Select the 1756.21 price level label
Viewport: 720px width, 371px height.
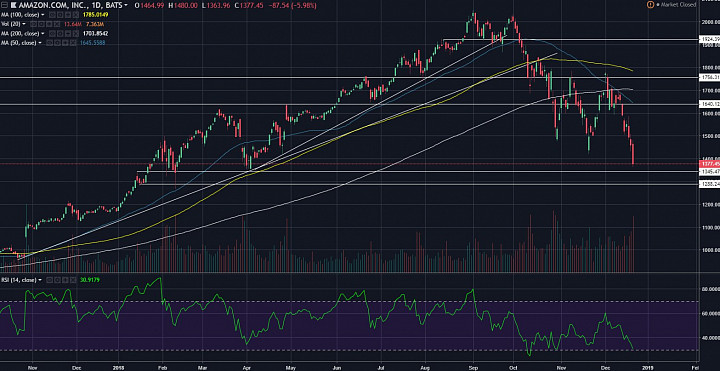709,78
